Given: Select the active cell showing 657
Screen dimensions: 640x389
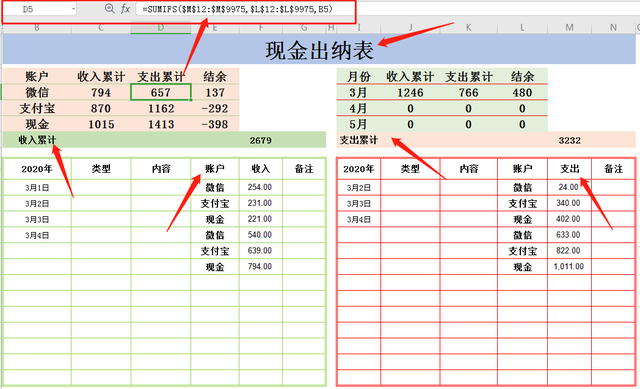Looking at the screenshot, I should coord(161,92).
